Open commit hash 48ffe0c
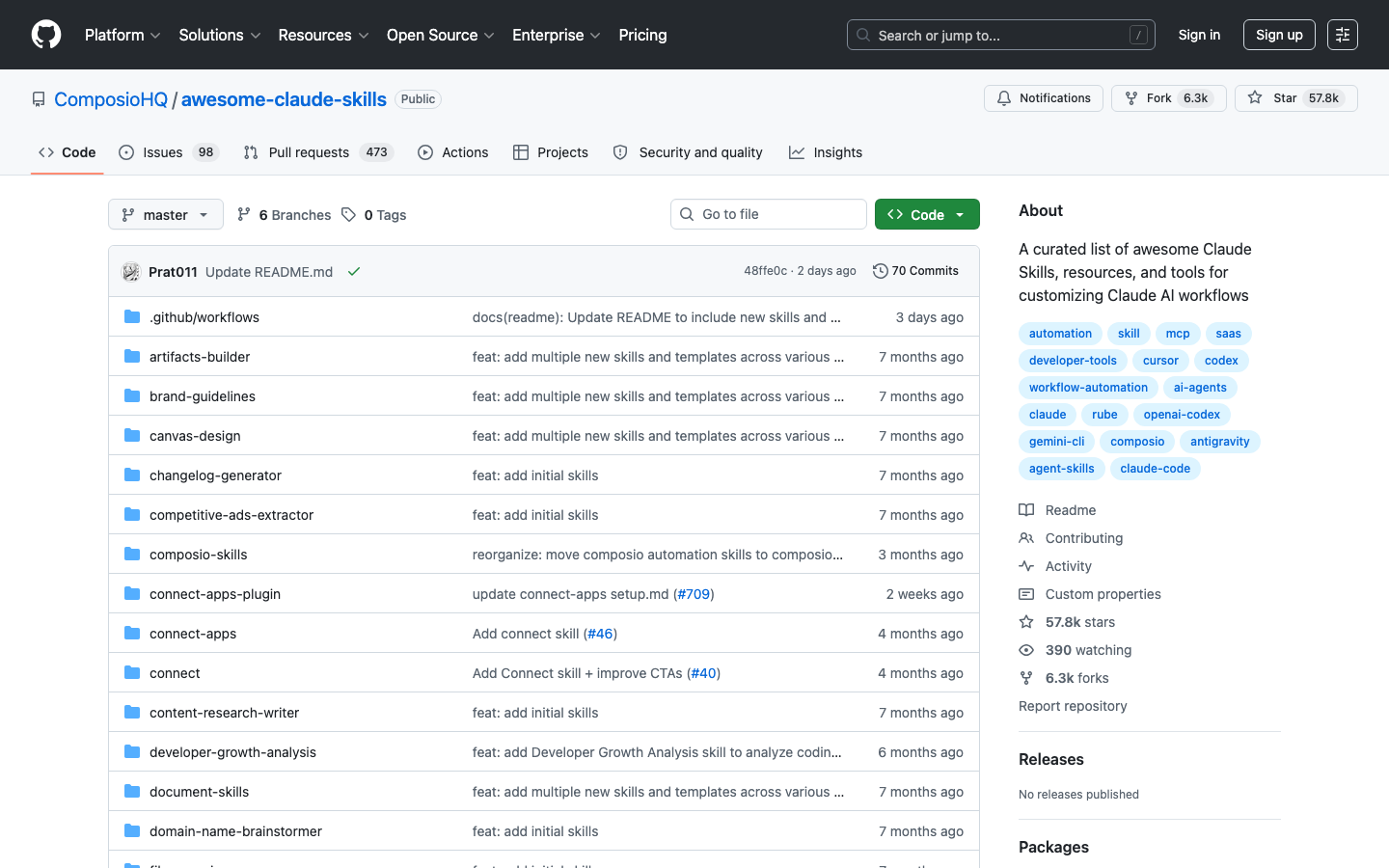 tap(765, 271)
